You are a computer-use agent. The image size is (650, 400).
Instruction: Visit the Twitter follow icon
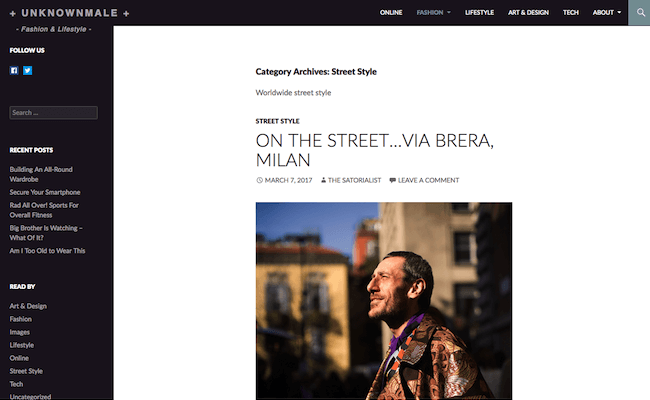click(x=27, y=70)
